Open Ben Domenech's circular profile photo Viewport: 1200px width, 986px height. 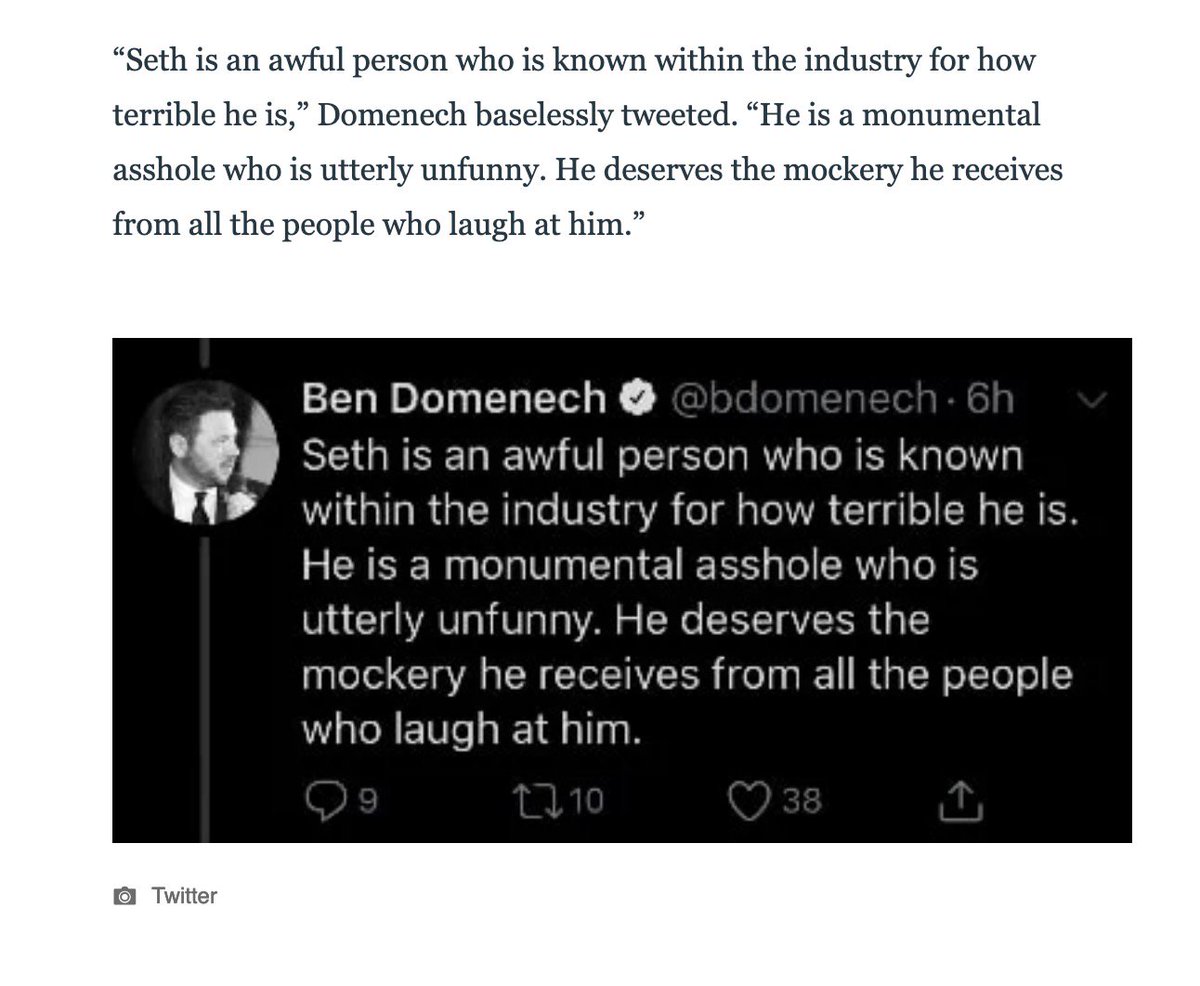(x=205, y=453)
